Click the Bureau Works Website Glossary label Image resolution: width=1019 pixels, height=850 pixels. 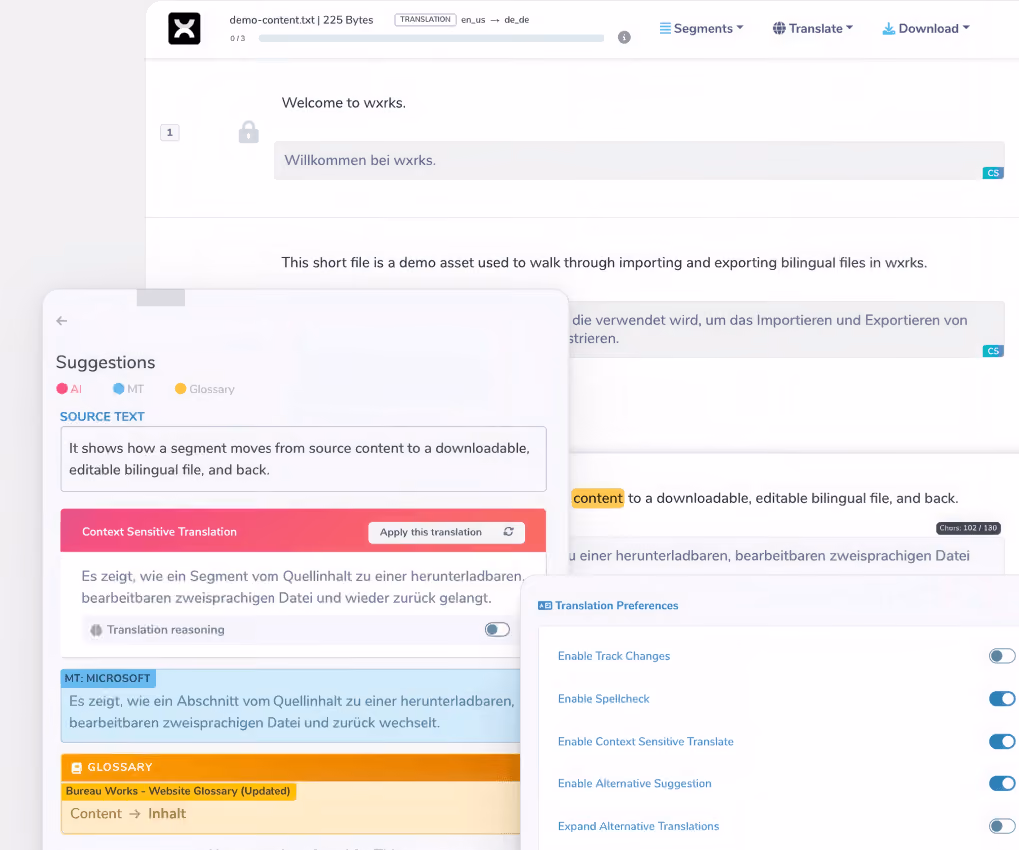point(178,791)
